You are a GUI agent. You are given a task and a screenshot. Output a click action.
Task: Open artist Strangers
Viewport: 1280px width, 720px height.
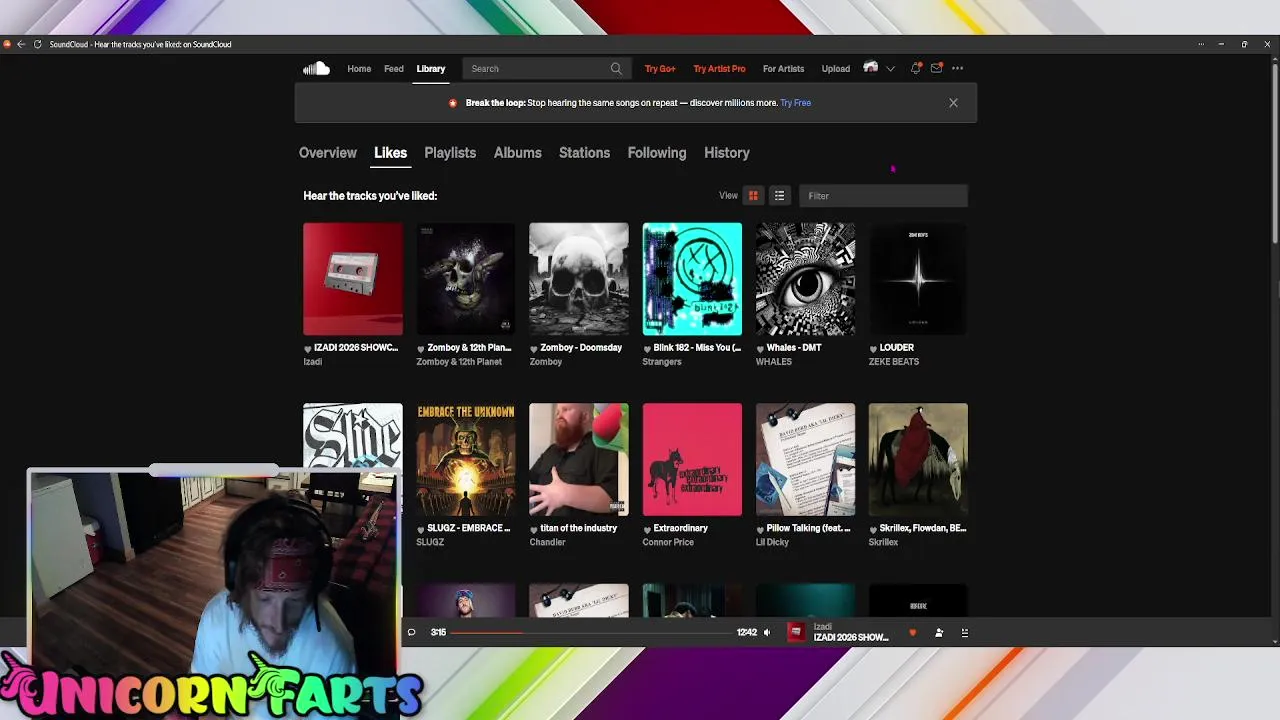(662, 362)
